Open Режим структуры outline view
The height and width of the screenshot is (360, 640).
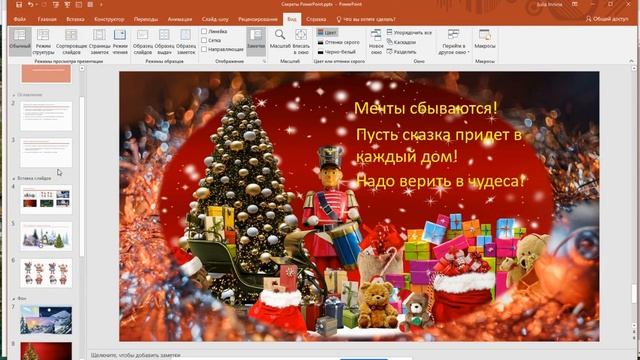click(43, 42)
